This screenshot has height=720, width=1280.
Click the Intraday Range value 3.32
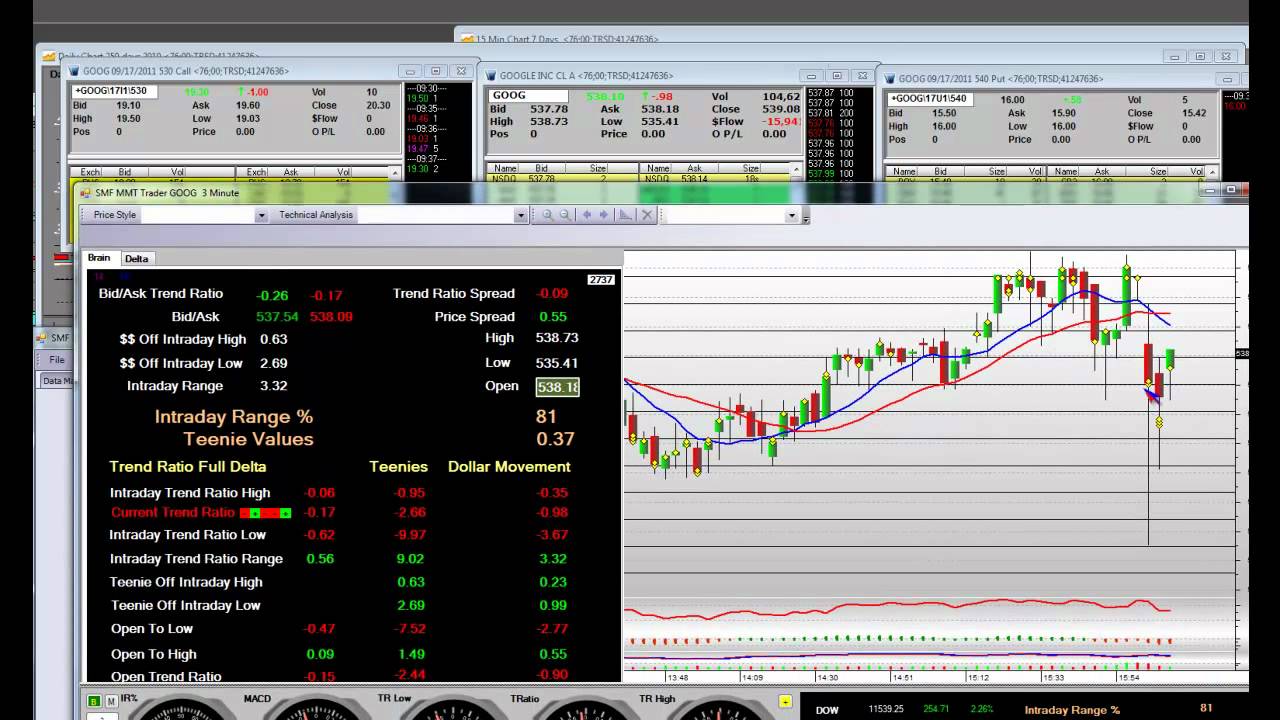(274, 386)
